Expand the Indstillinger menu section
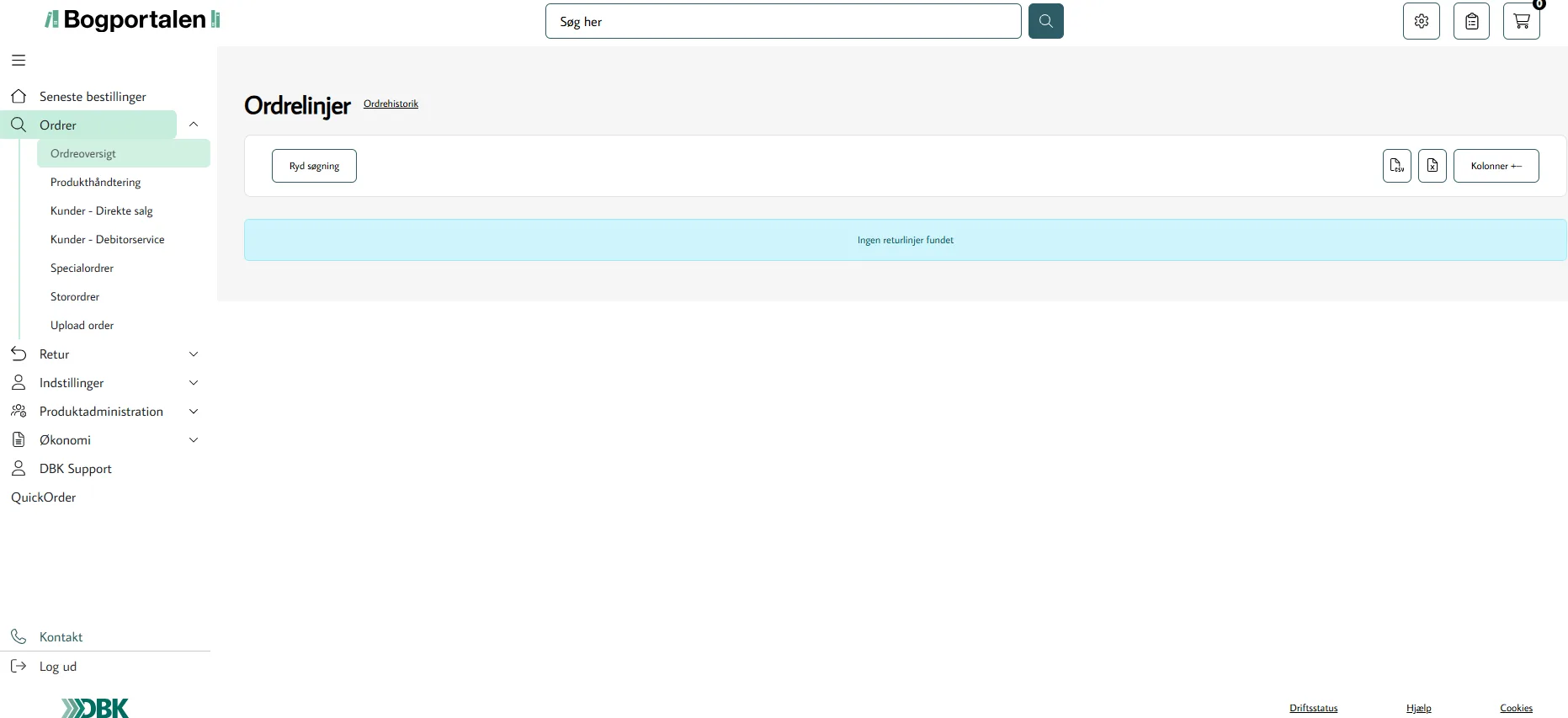 (194, 383)
